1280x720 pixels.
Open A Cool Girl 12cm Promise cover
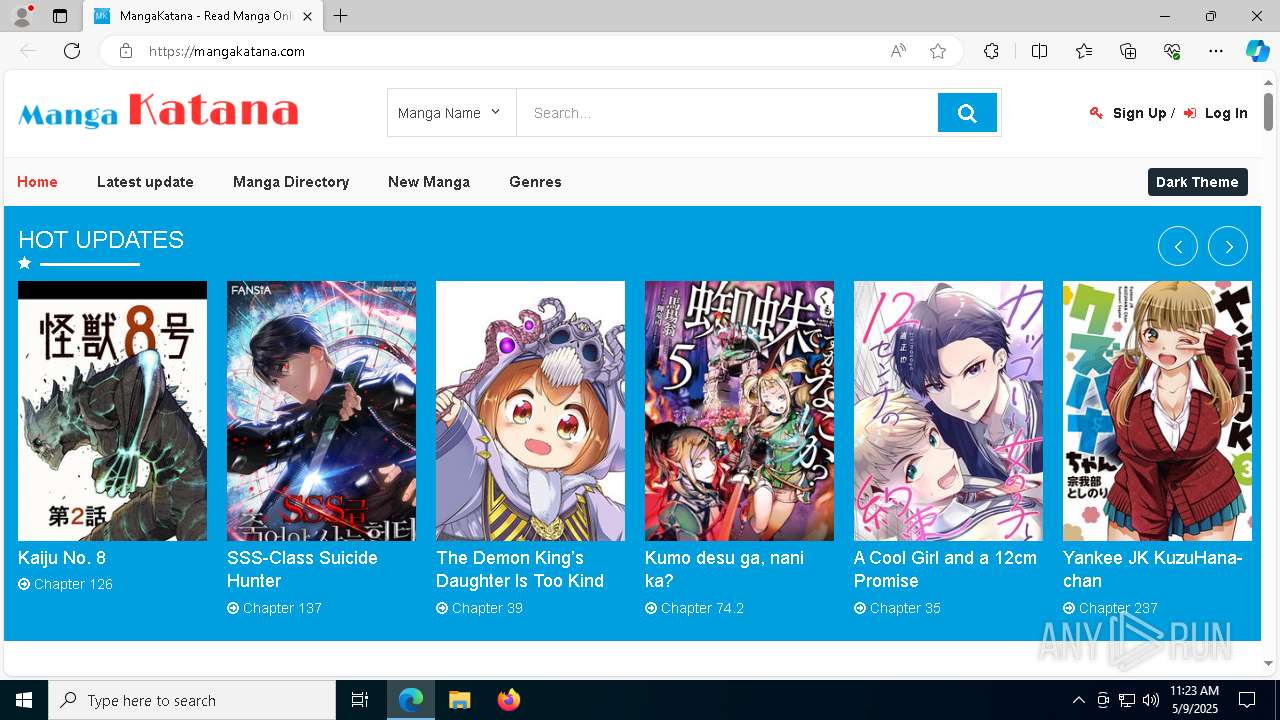(948, 411)
